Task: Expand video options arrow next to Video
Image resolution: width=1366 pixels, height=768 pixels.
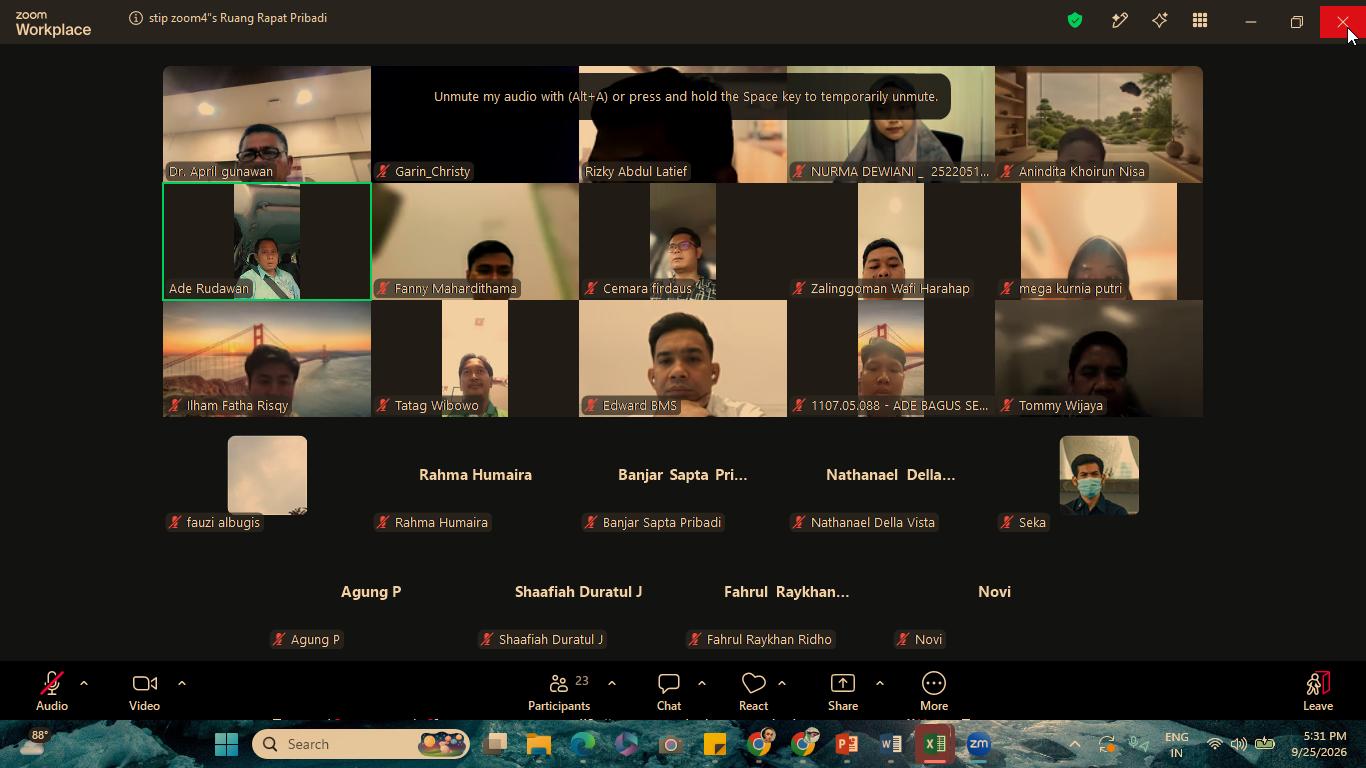Action: pos(182,683)
